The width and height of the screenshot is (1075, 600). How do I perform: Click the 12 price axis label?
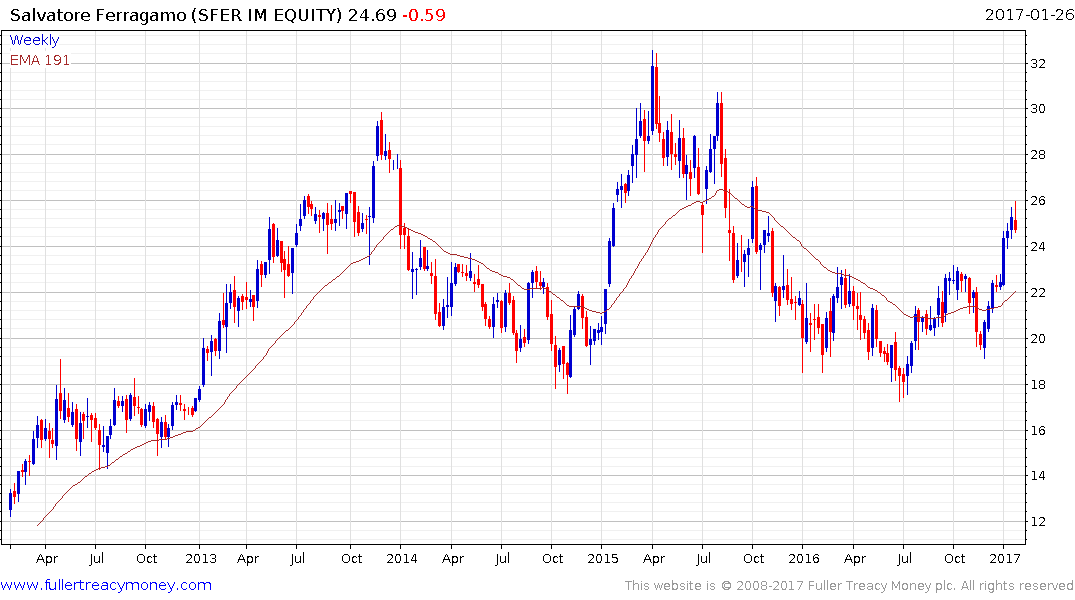click(x=1038, y=521)
